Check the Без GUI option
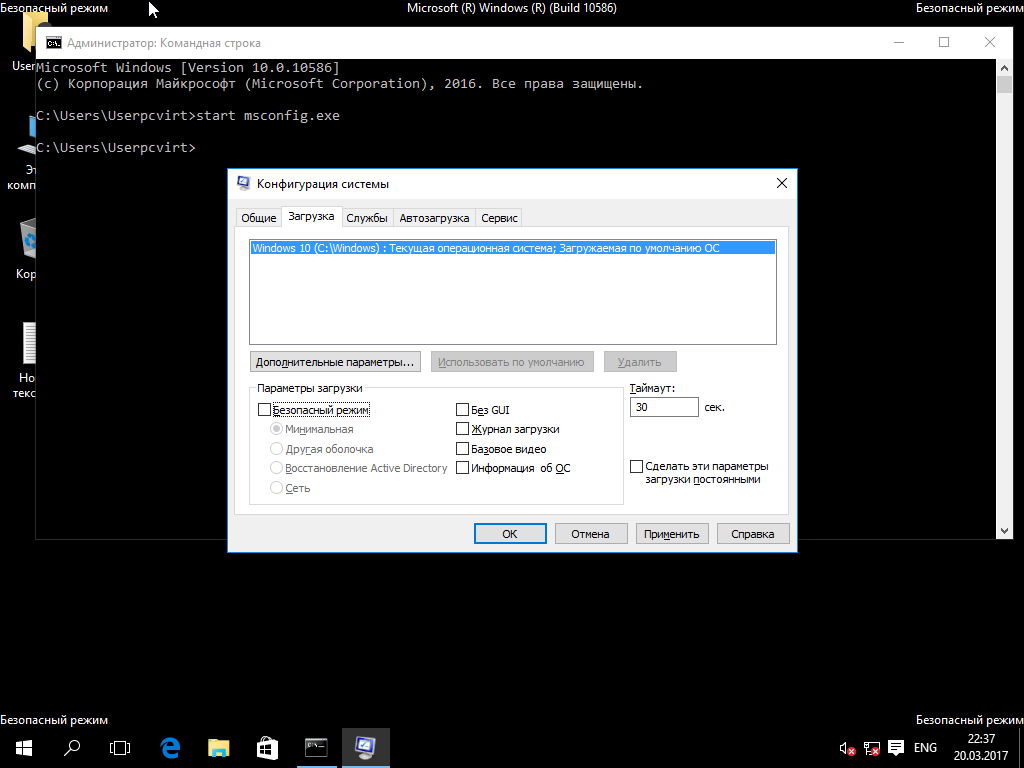The width and height of the screenshot is (1024, 768). [462, 410]
